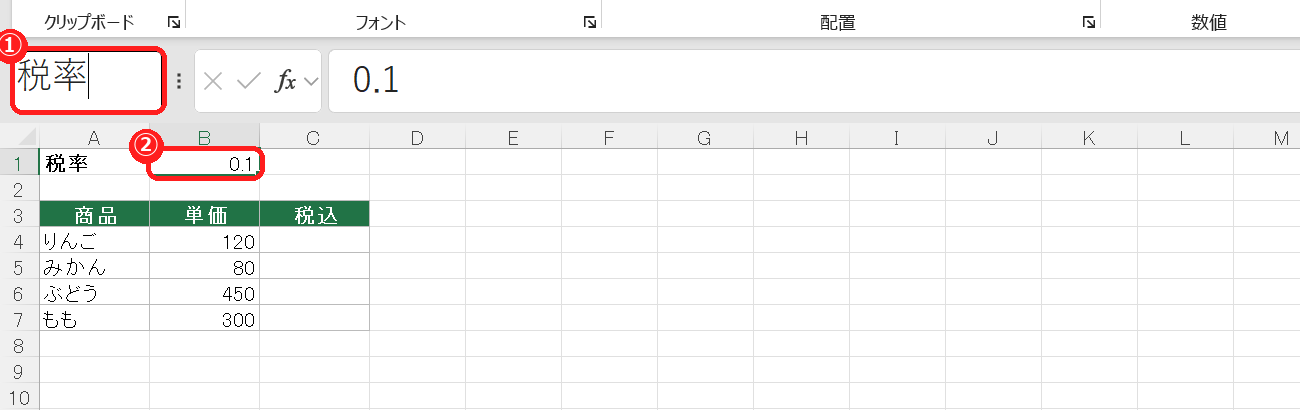
Task: Select cell B1 containing 0.1
Action: click(x=205, y=163)
